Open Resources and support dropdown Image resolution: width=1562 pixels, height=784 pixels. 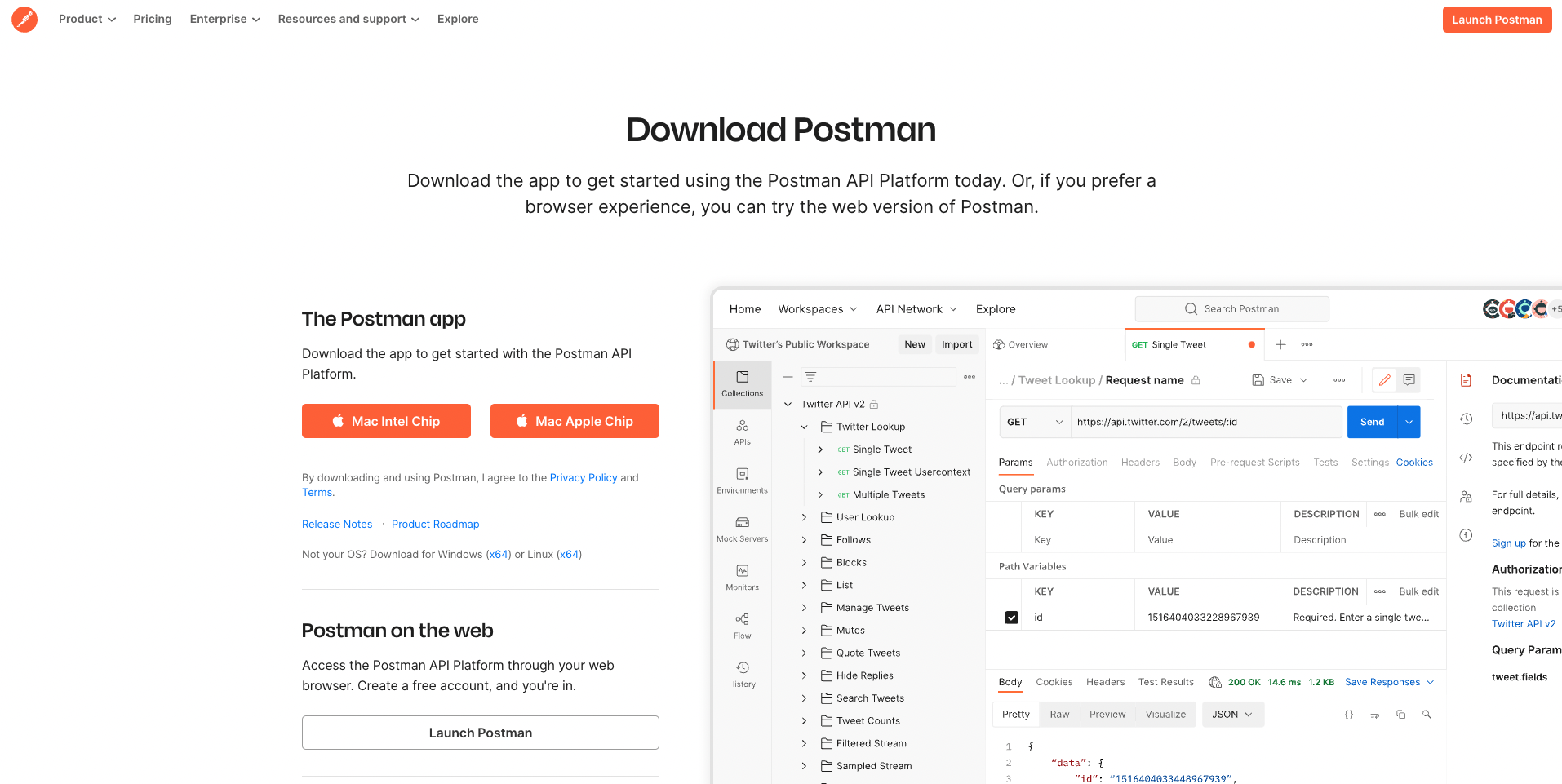click(x=349, y=19)
